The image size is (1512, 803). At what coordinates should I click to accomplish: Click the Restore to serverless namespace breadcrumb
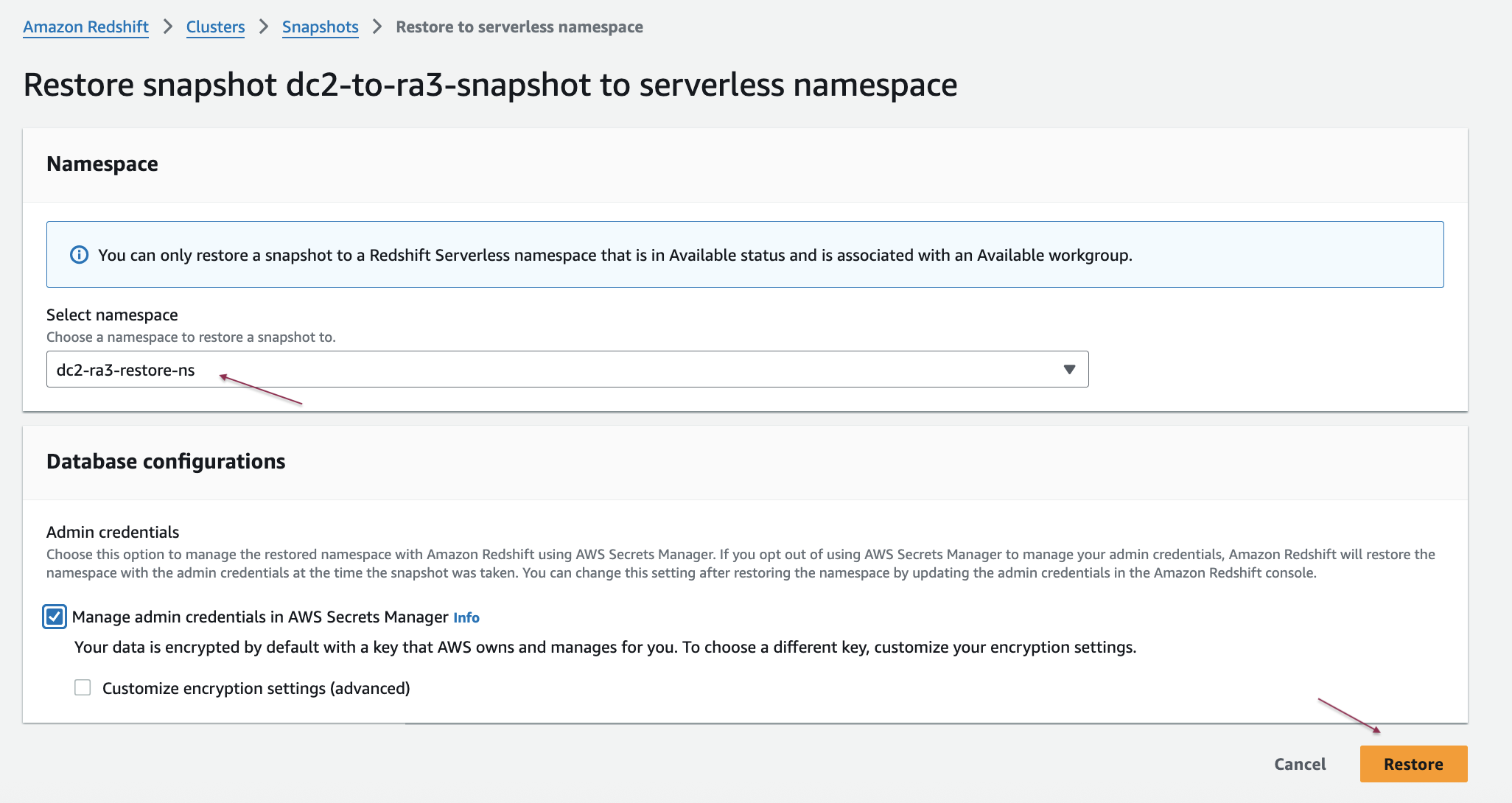click(x=519, y=27)
